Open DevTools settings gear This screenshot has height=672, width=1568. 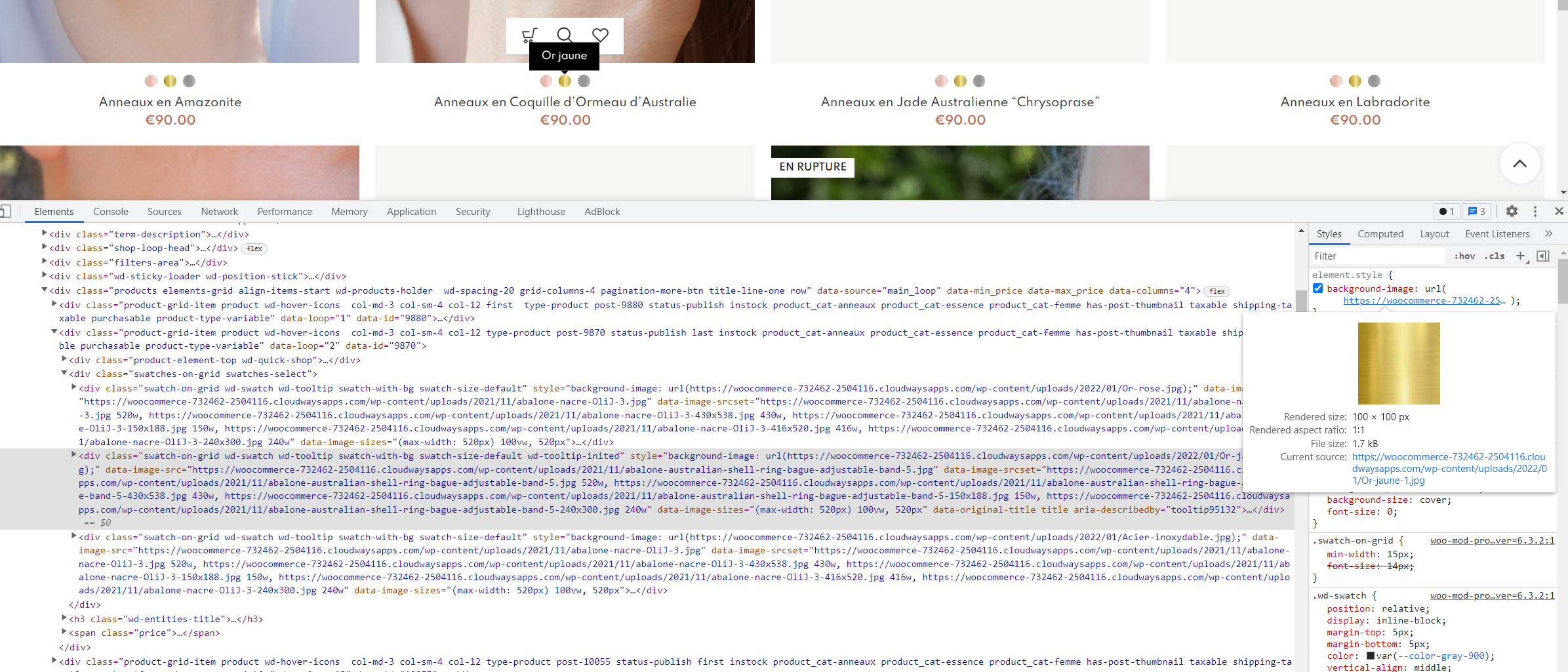coord(1512,211)
